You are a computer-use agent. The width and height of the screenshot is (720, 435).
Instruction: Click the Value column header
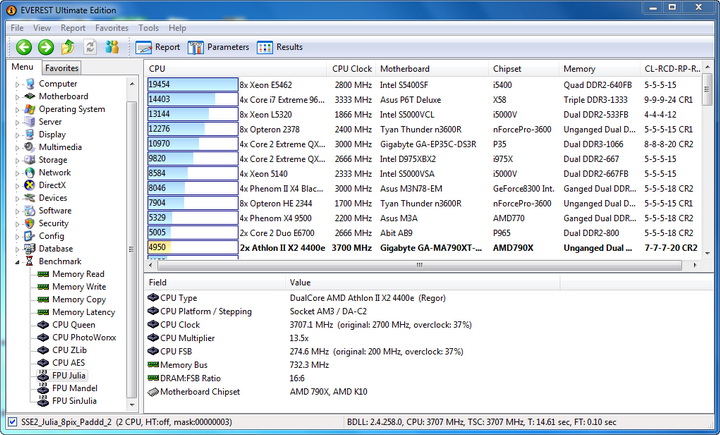(x=422, y=282)
